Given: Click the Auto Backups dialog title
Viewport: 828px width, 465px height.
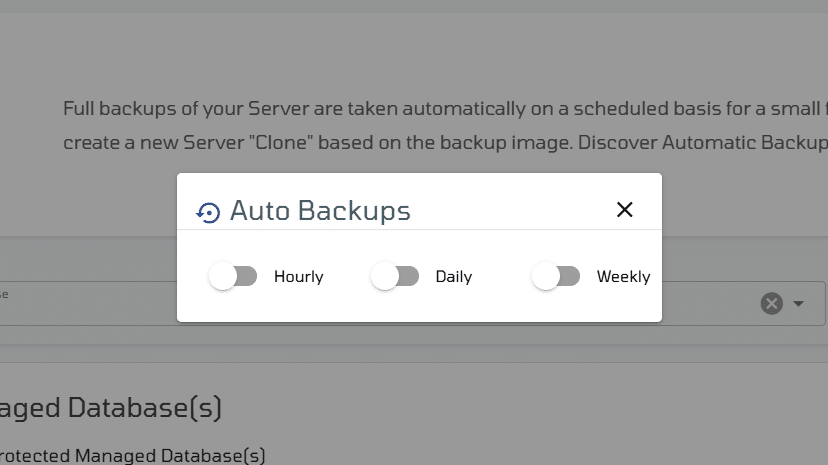Looking at the screenshot, I should coord(320,211).
